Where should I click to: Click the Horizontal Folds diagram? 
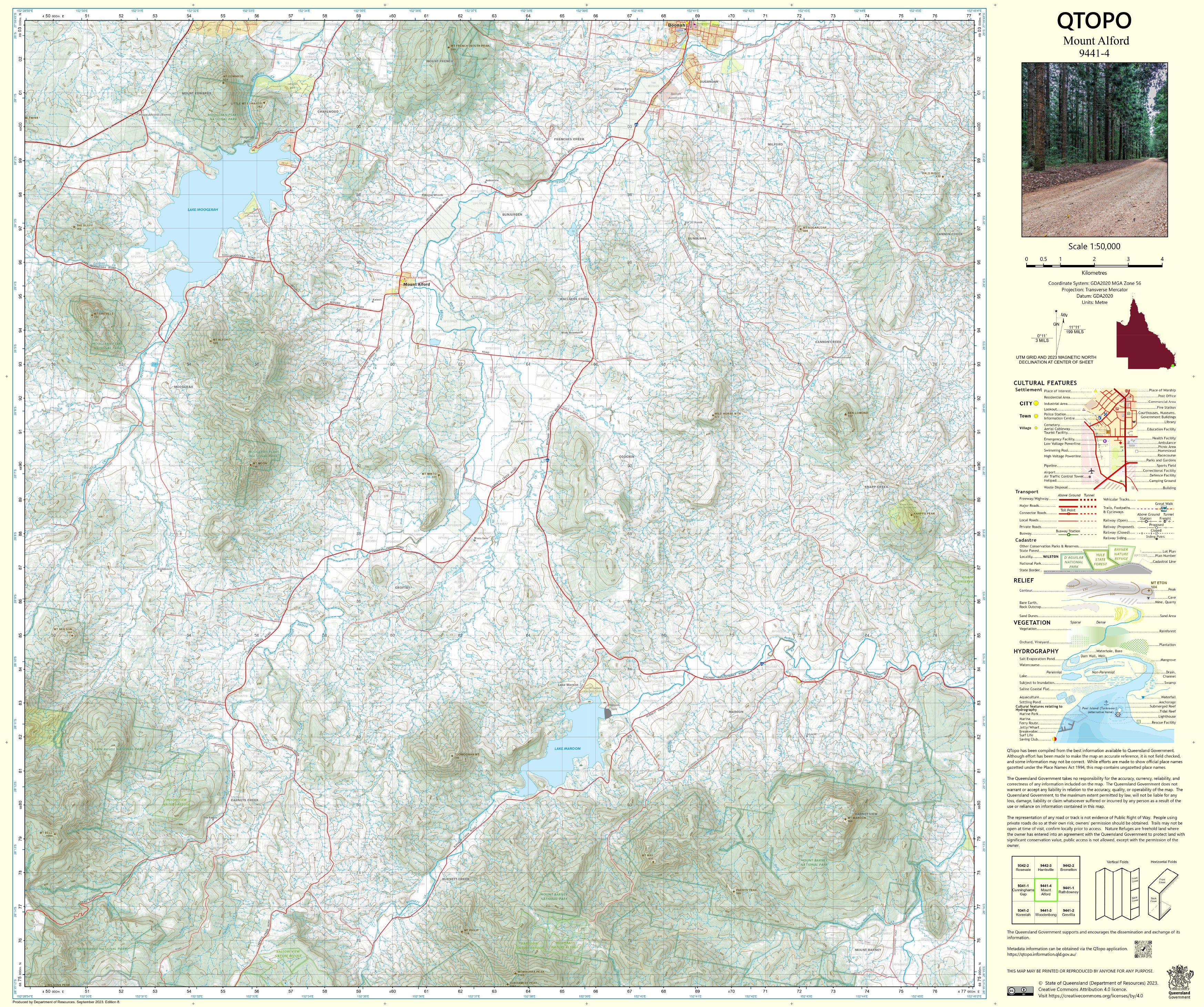(1163, 895)
